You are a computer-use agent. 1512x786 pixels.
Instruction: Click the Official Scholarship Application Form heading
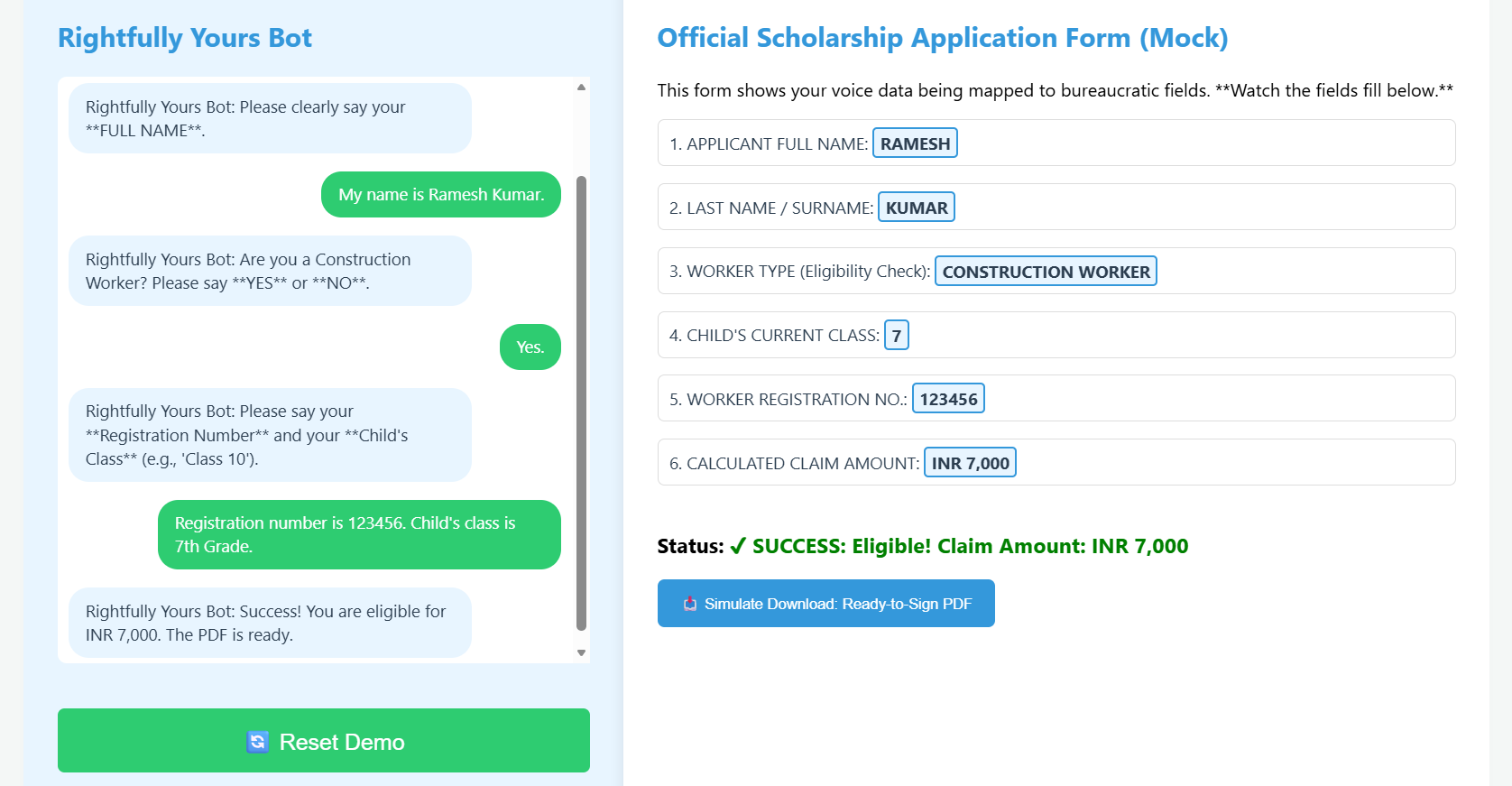coord(942,38)
